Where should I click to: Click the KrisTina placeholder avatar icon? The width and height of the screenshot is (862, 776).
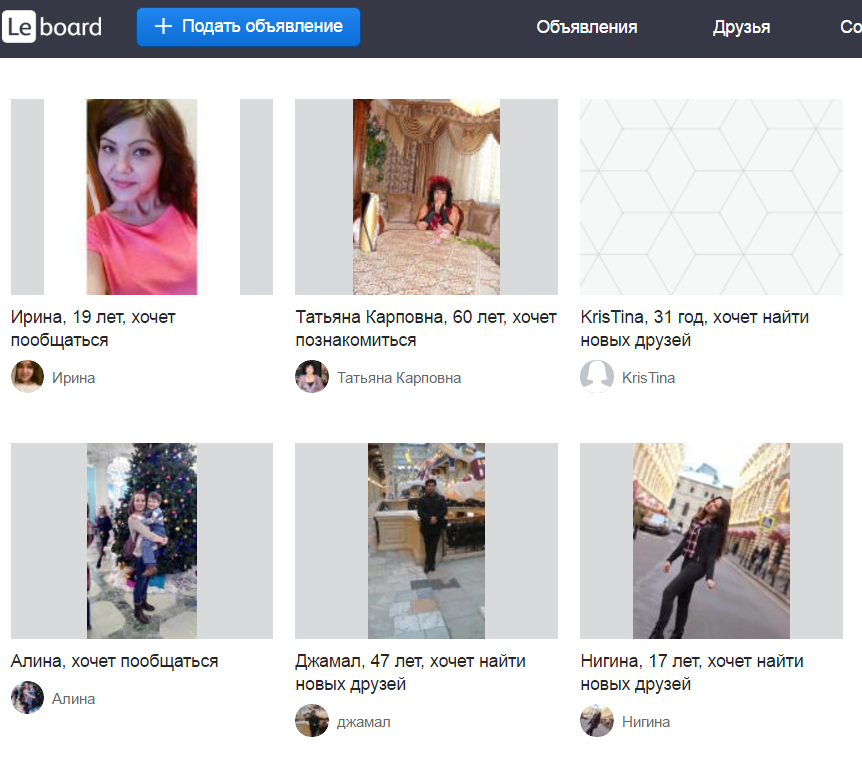coord(597,377)
